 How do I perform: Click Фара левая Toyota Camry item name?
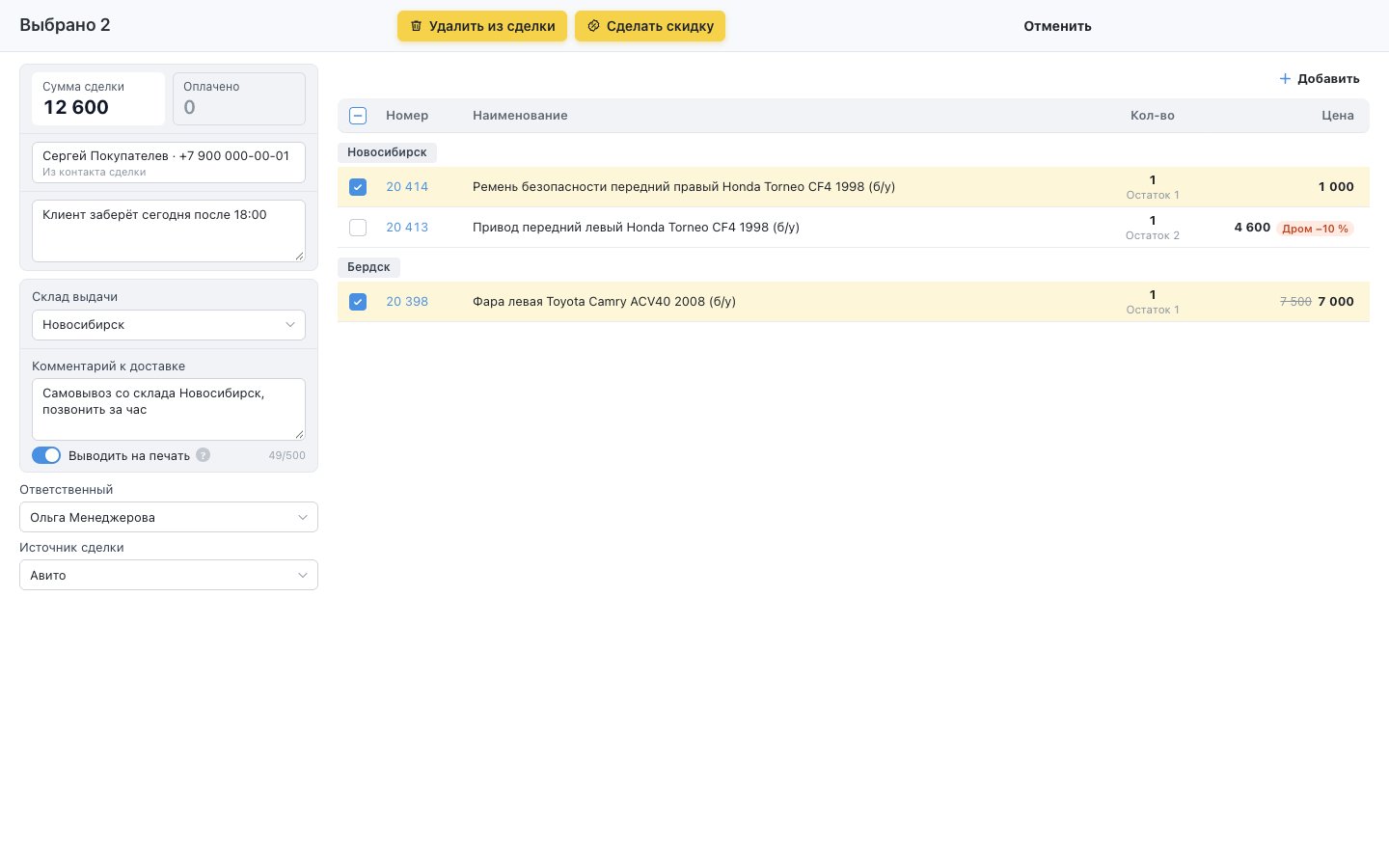[604, 302]
